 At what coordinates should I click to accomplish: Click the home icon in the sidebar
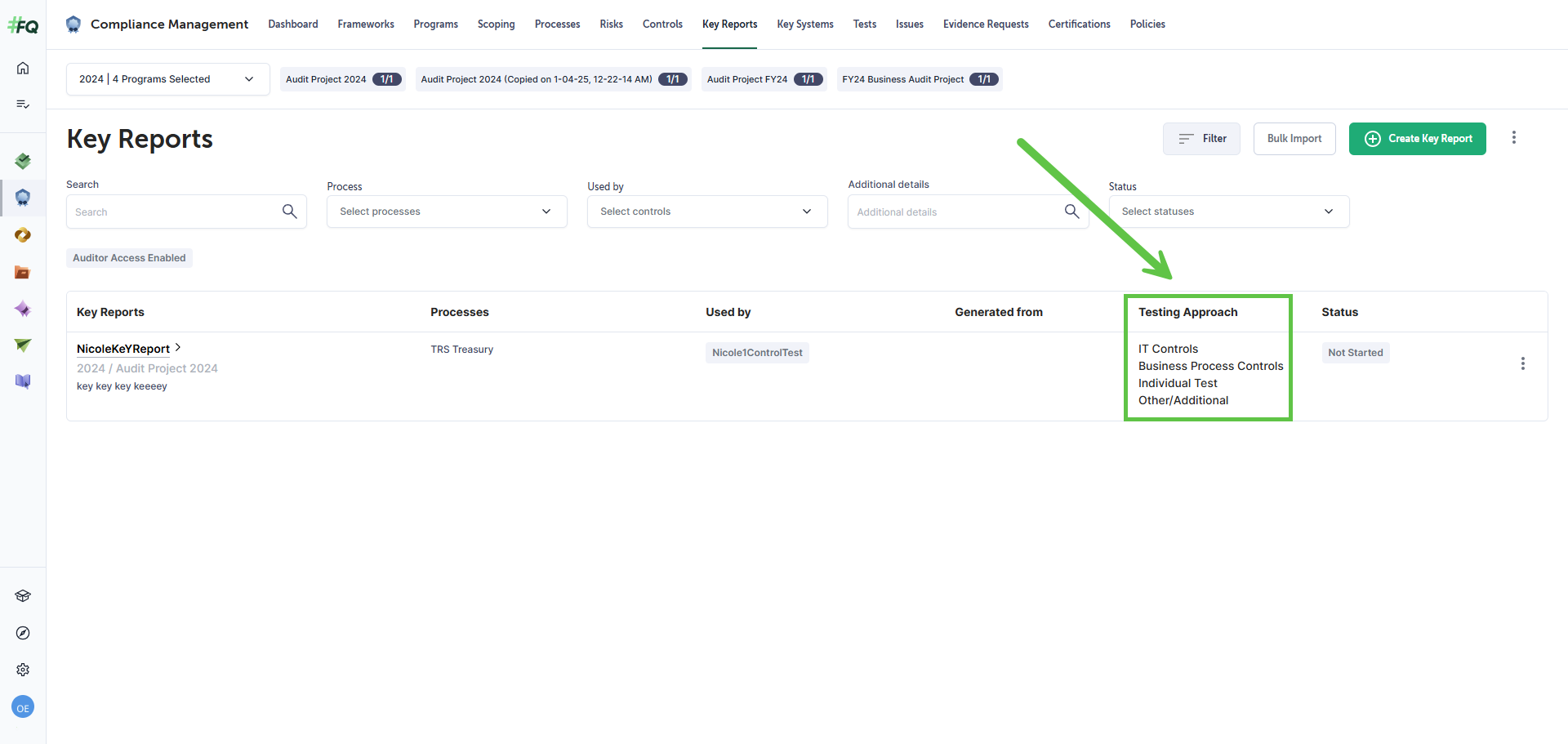click(x=23, y=68)
